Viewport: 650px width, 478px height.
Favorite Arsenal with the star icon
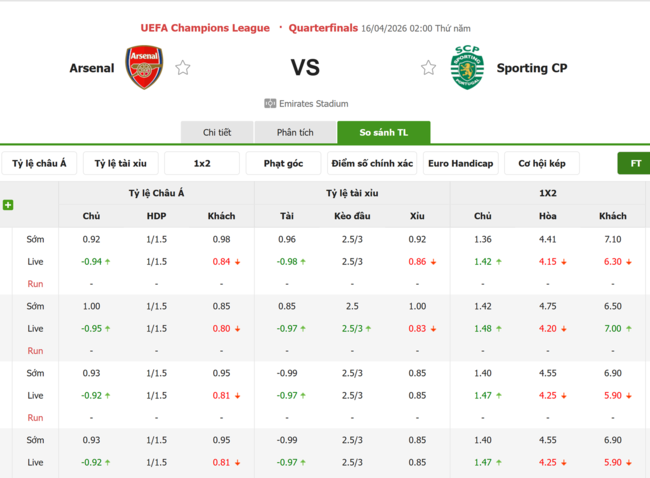tap(183, 68)
